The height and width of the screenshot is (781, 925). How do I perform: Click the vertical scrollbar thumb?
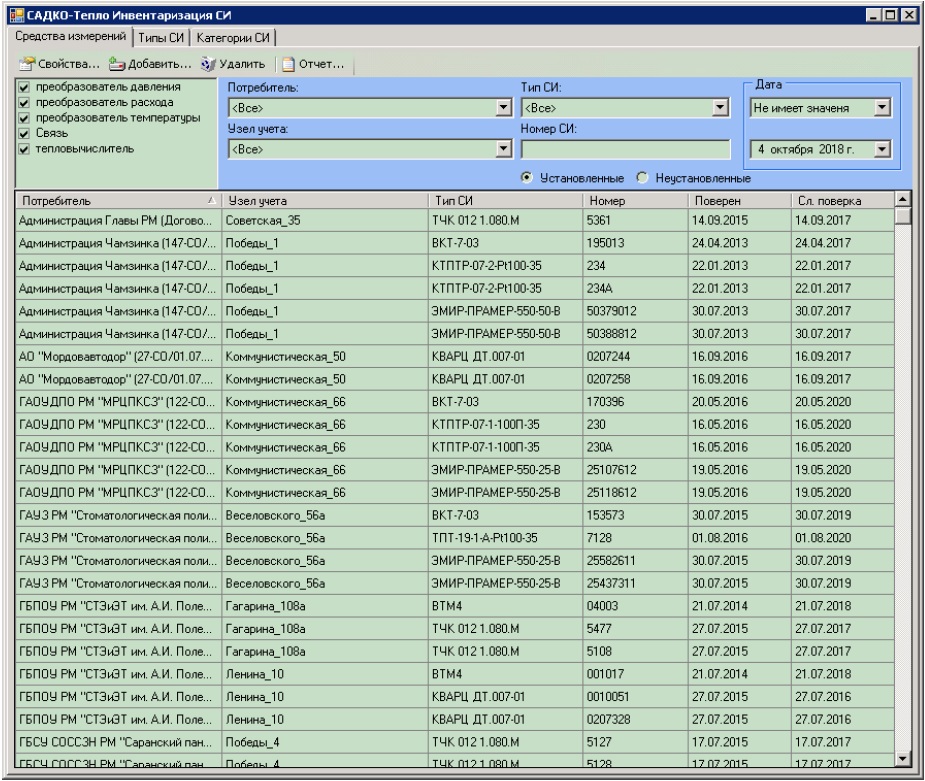902,216
